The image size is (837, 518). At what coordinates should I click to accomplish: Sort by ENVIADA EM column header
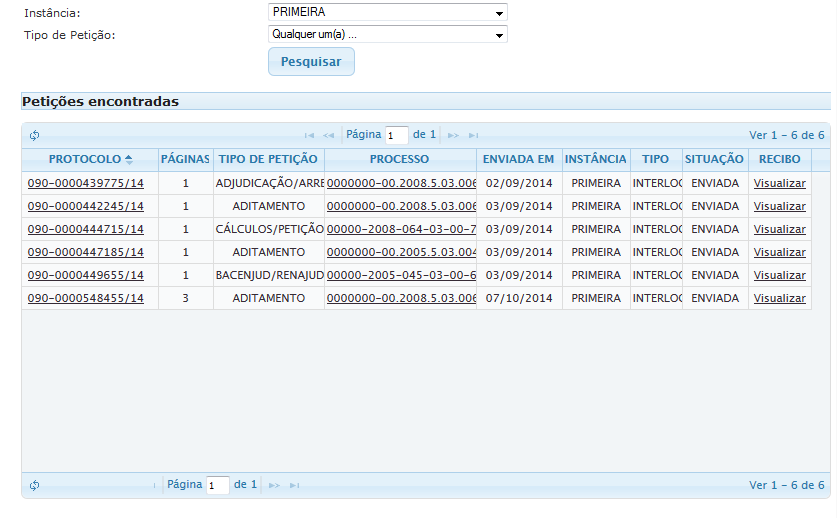tap(518, 159)
